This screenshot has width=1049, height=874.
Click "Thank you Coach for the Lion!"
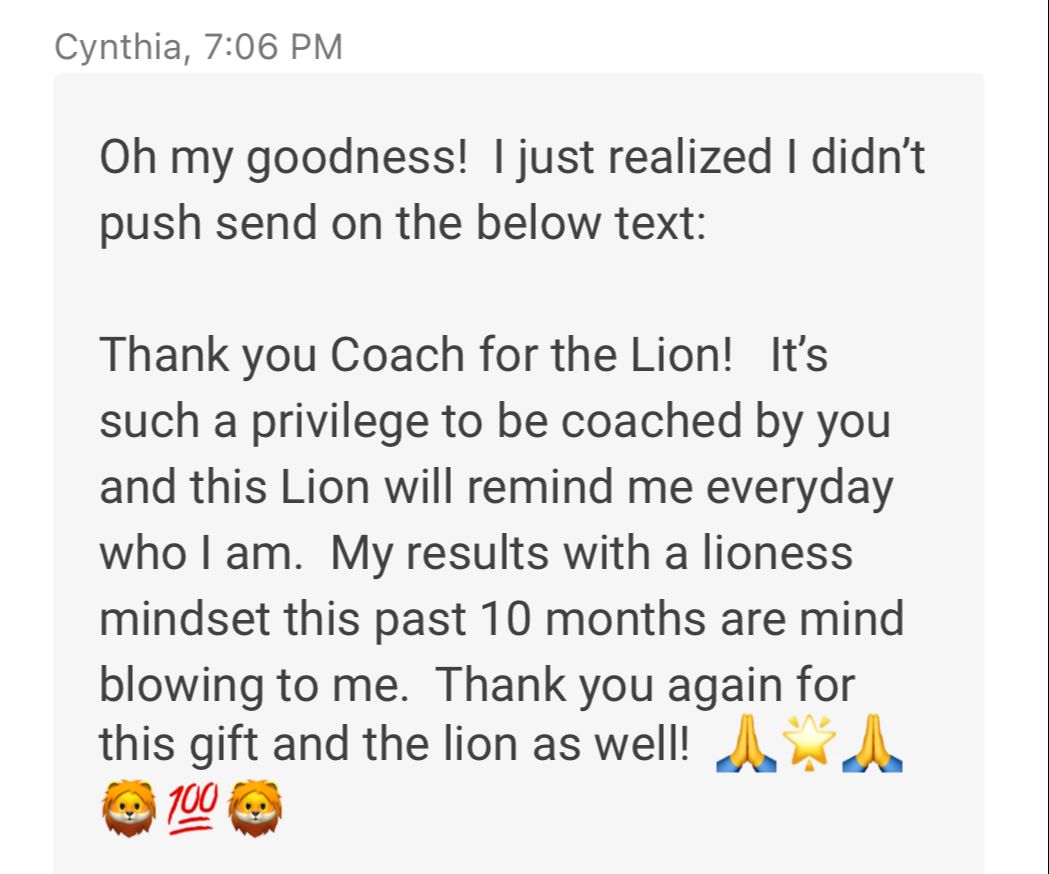pos(416,355)
